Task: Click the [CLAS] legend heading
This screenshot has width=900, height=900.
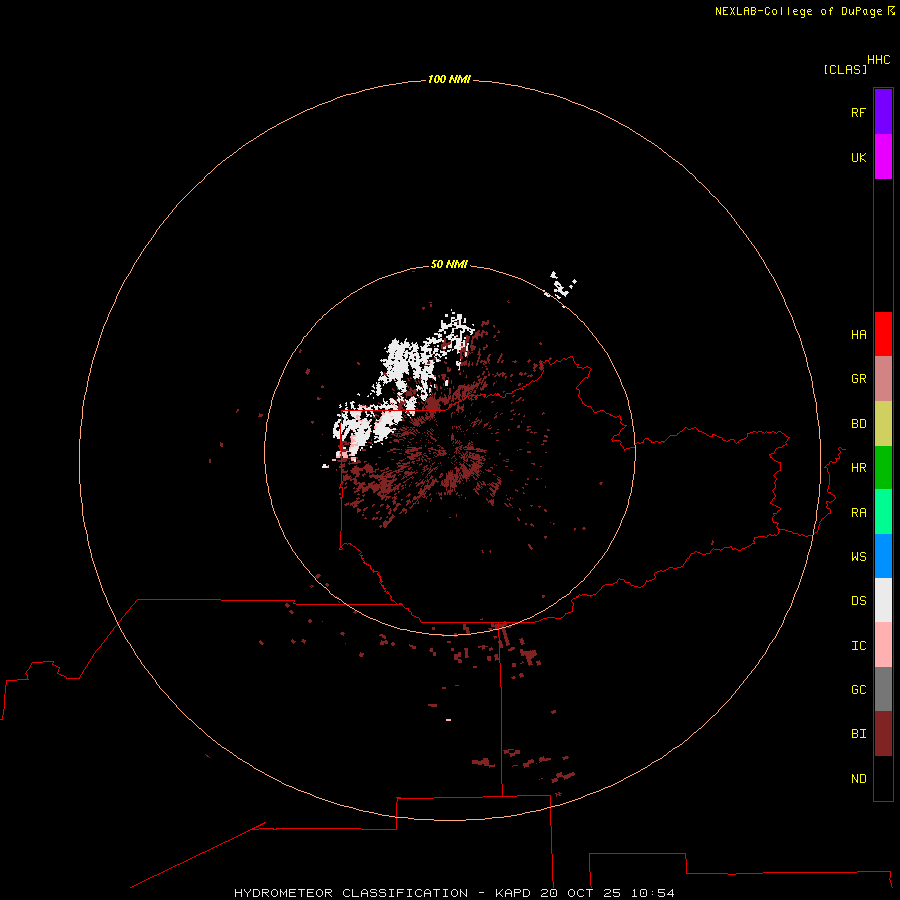Action: click(x=845, y=69)
